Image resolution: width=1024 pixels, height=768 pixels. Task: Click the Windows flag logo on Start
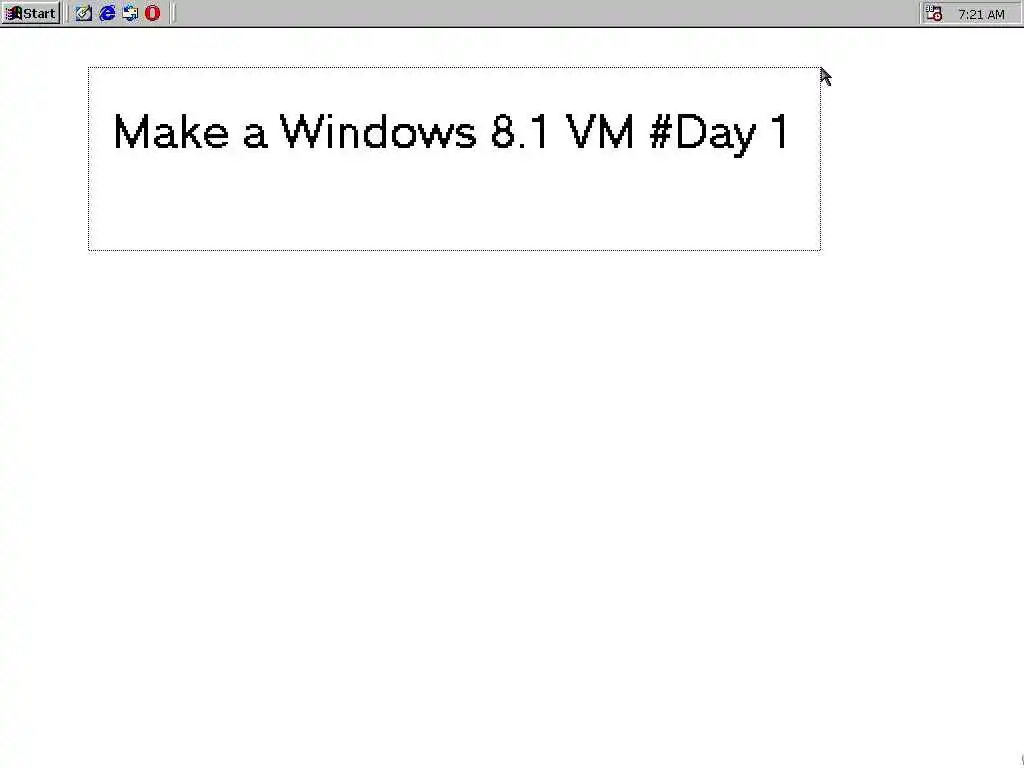(x=13, y=13)
